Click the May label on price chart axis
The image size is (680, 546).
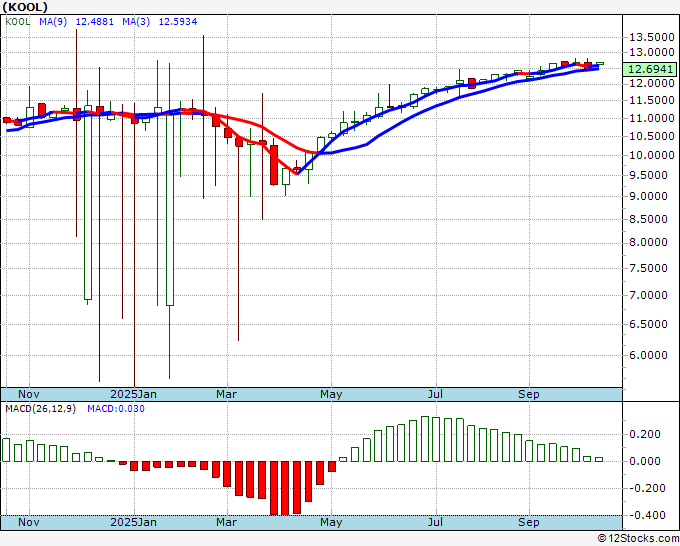click(331, 394)
